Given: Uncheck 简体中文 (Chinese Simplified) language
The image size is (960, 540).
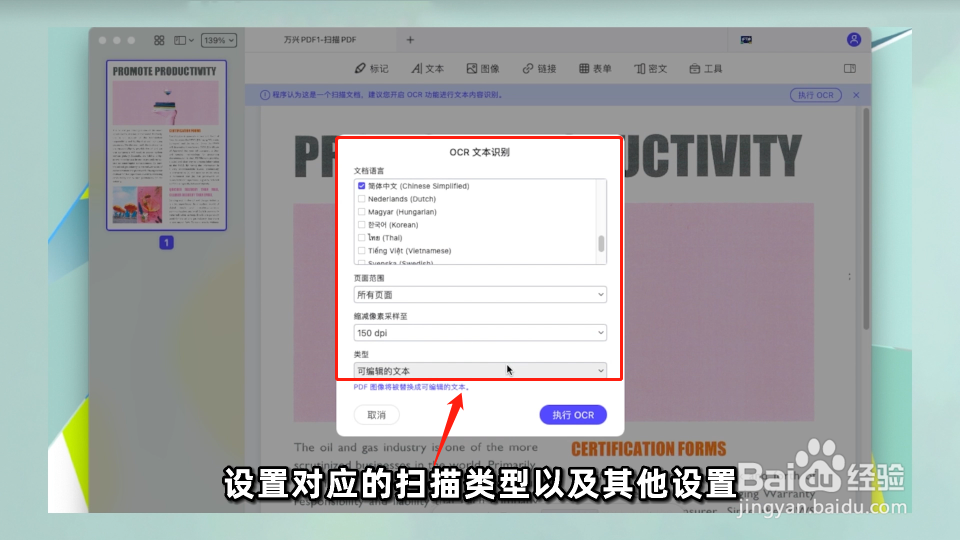Looking at the screenshot, I should [x=361, y=186].
